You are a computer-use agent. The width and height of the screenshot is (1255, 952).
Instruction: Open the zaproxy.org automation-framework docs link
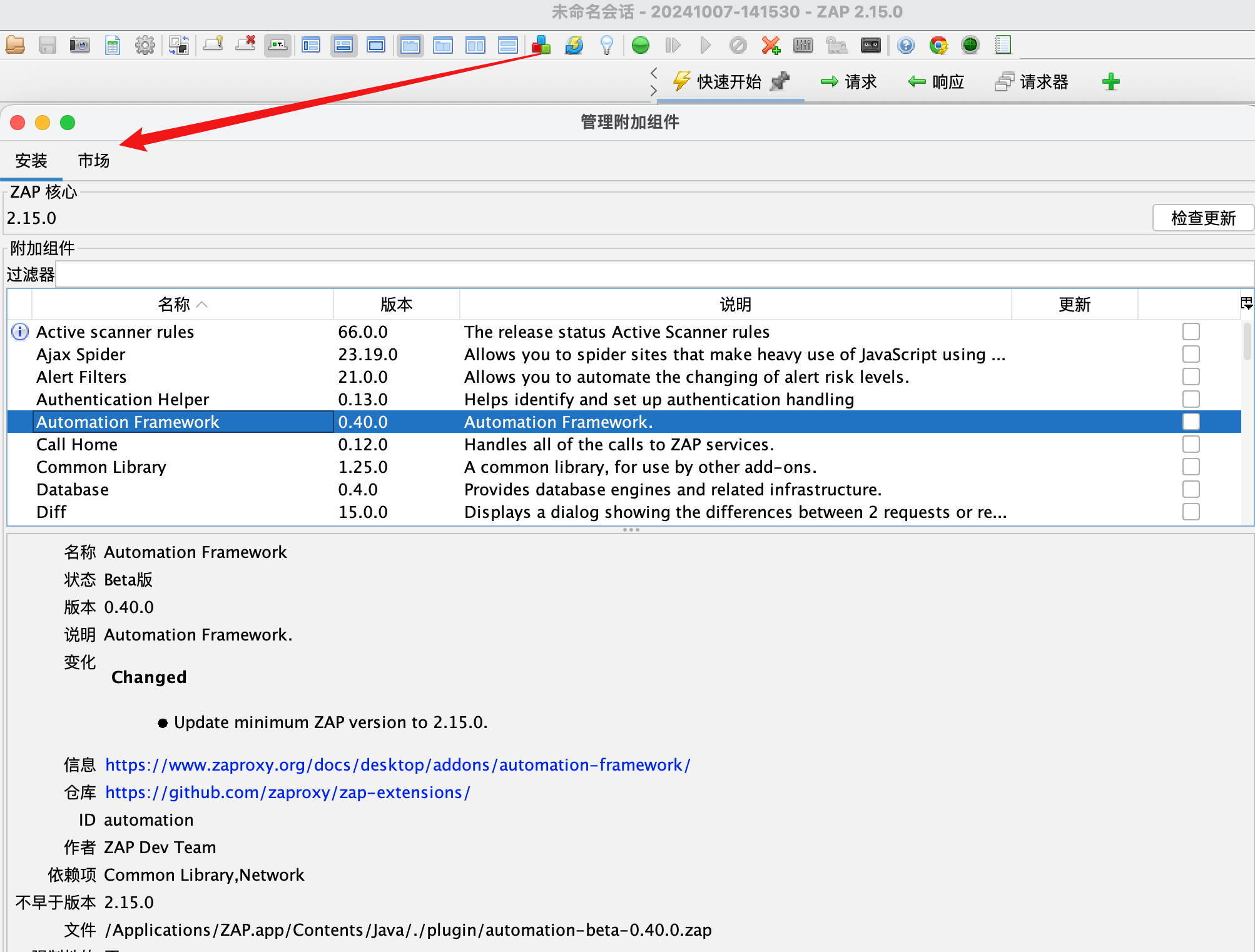(398, 765)
